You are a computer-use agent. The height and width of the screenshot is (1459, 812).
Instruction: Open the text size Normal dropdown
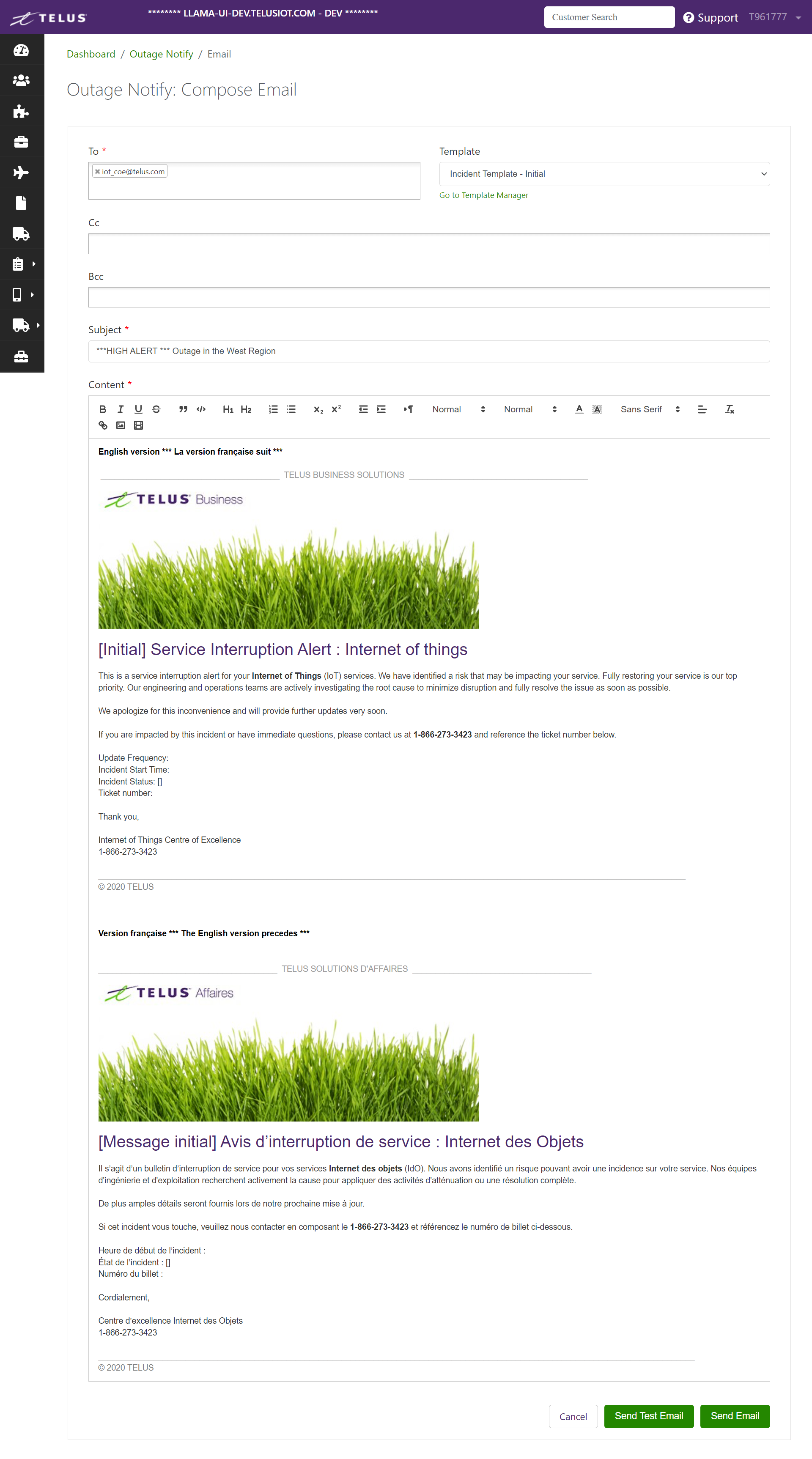point(459,409)
